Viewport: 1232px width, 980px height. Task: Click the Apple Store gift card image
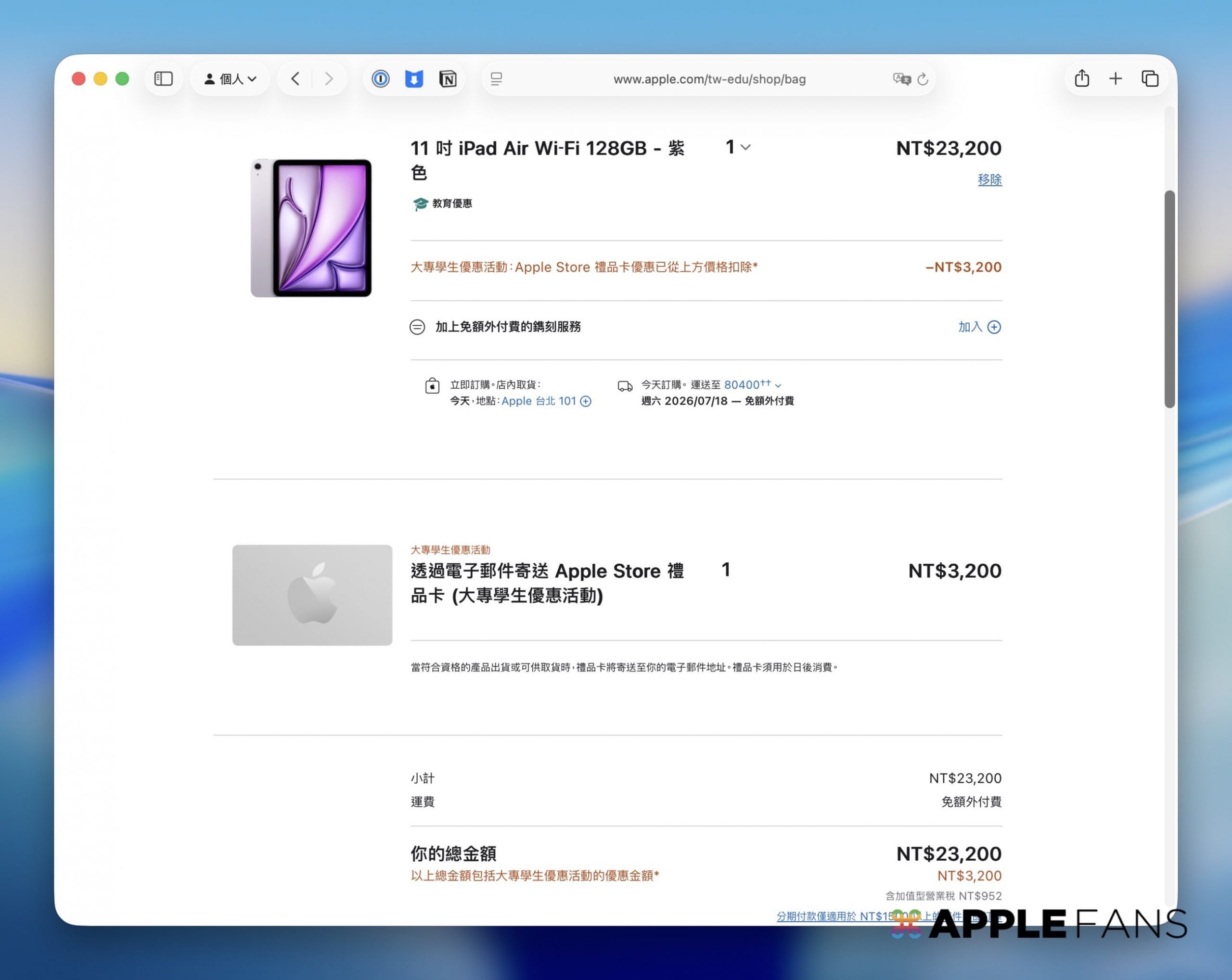click(312, 595)
